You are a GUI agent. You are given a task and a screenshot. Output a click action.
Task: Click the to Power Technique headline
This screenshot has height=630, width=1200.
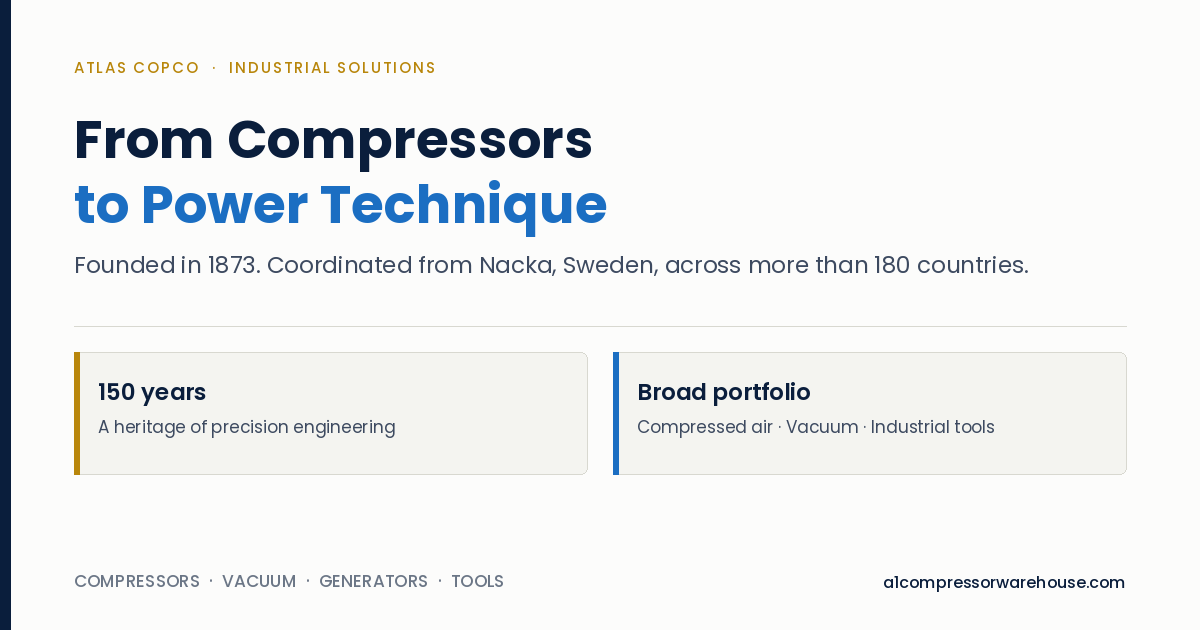pyautogui.click(x=341, y=204)
